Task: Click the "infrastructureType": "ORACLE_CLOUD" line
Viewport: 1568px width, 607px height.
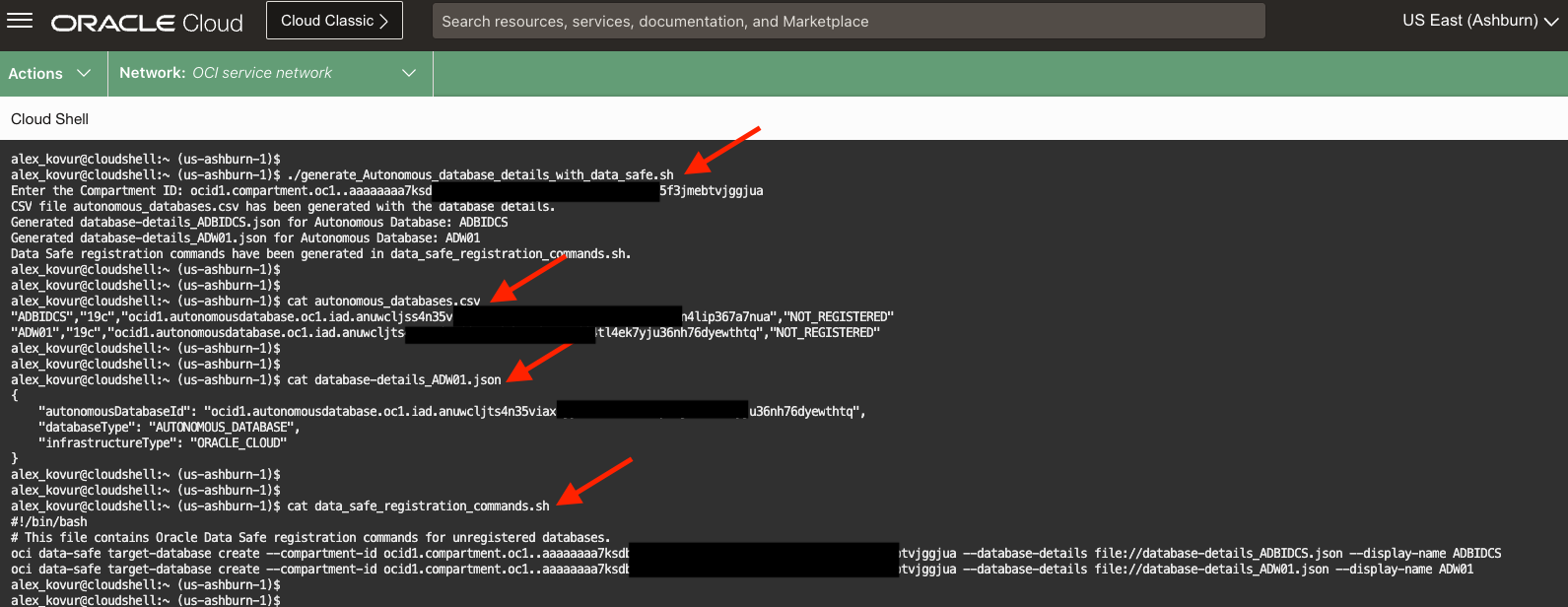Action: (x=163, y=443)
